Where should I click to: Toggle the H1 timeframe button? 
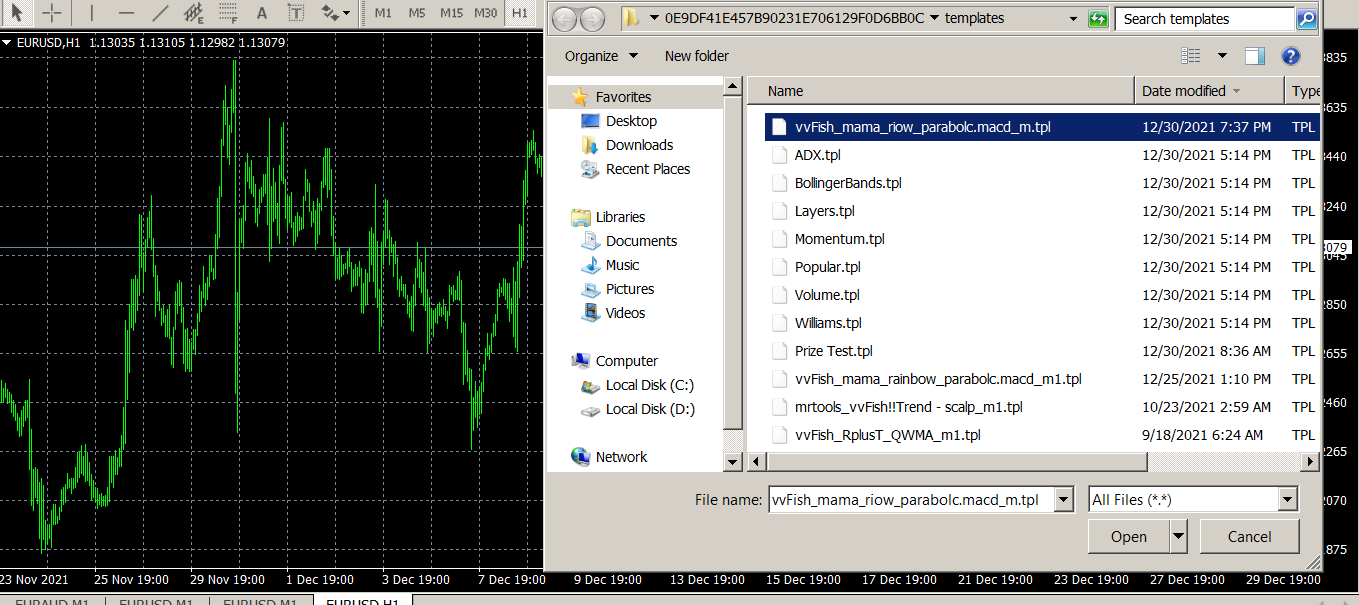[519, 13]
